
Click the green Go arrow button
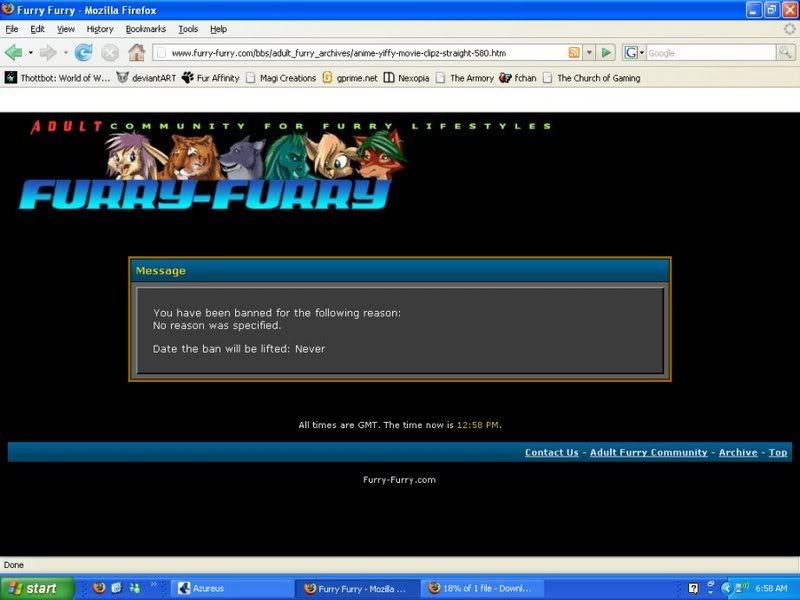click(x=606, y=53)
